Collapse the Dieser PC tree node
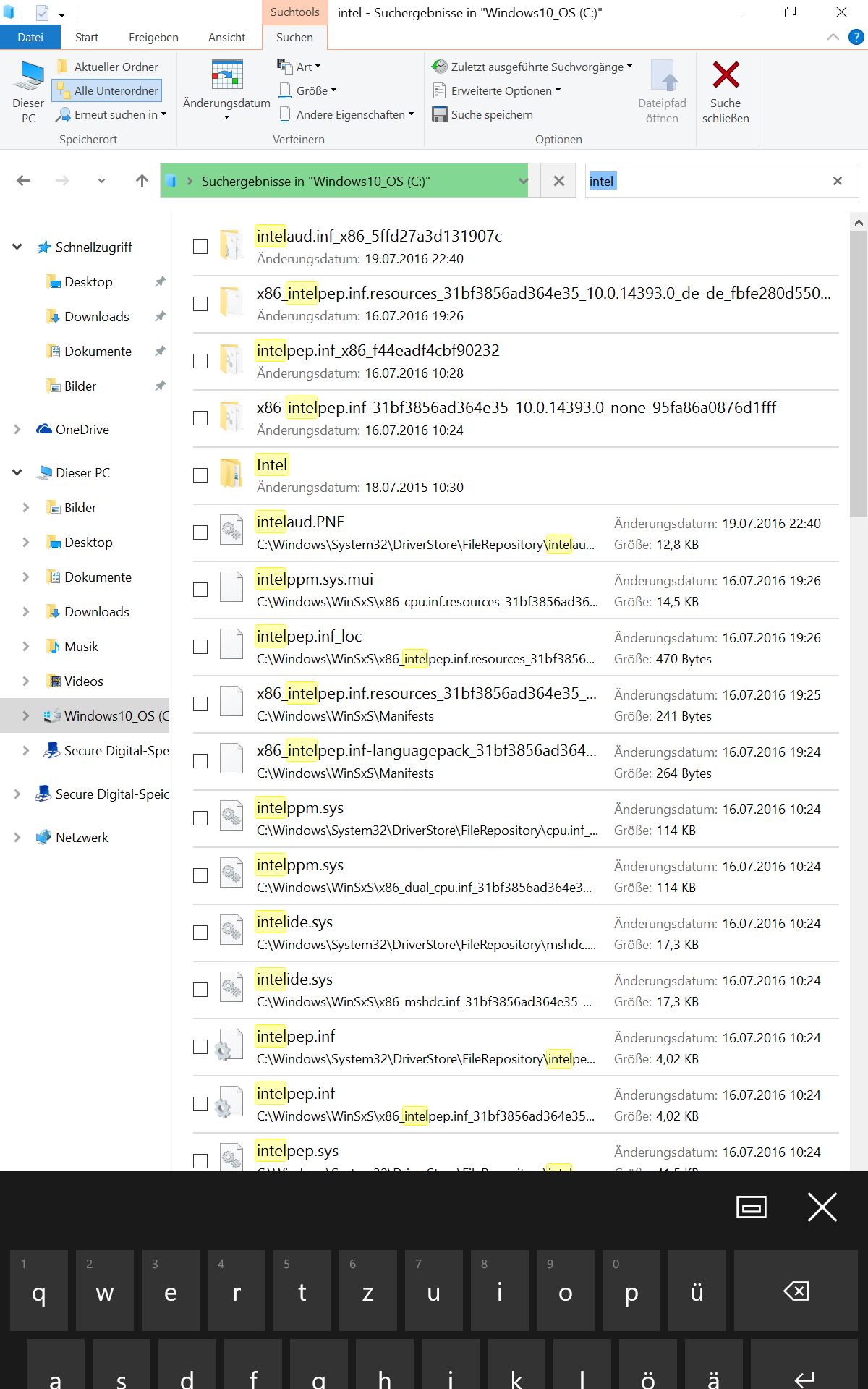This screenshot has height=1389, width=868. 17,472
